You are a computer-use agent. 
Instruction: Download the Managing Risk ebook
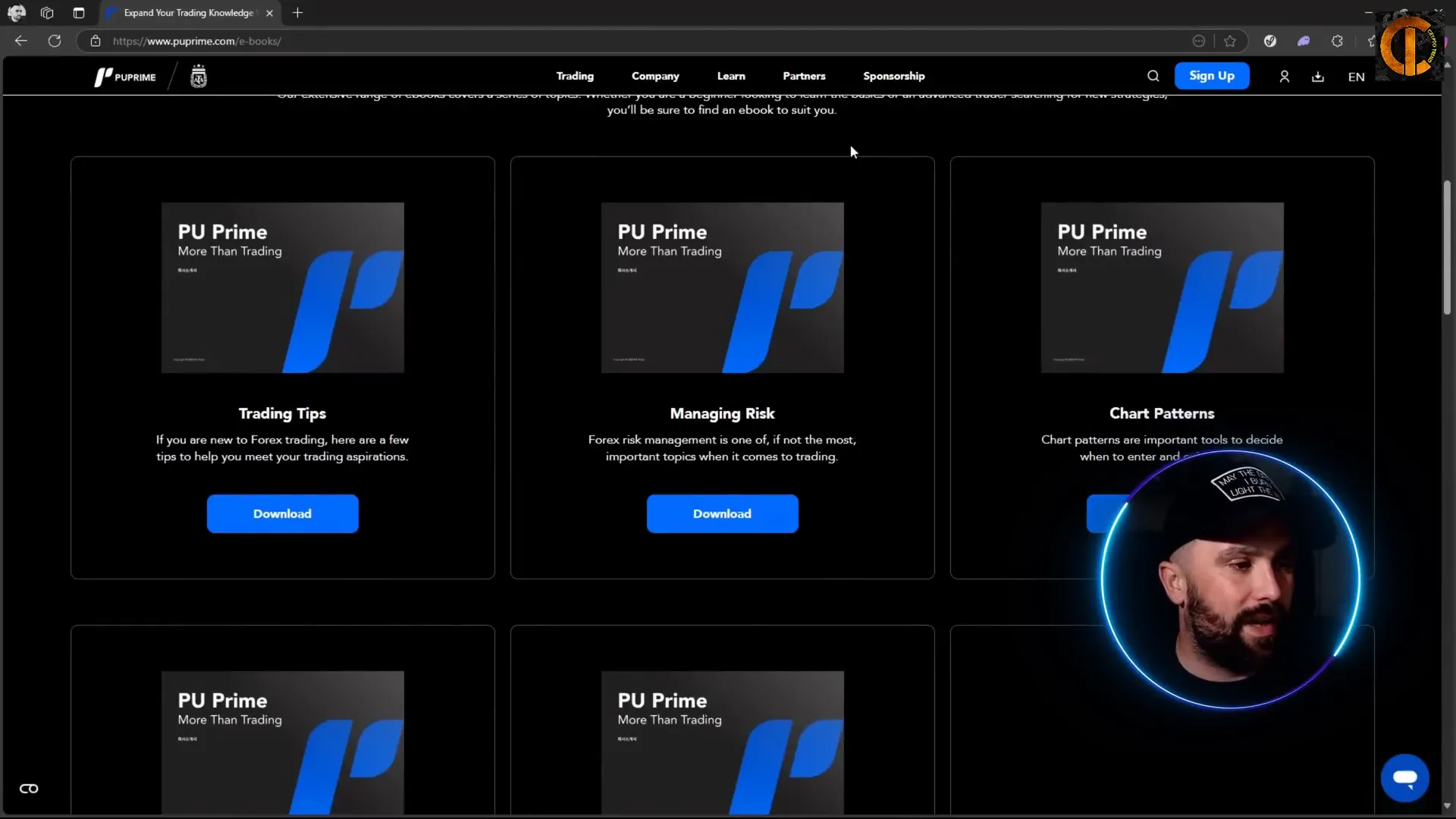(722, 513)
